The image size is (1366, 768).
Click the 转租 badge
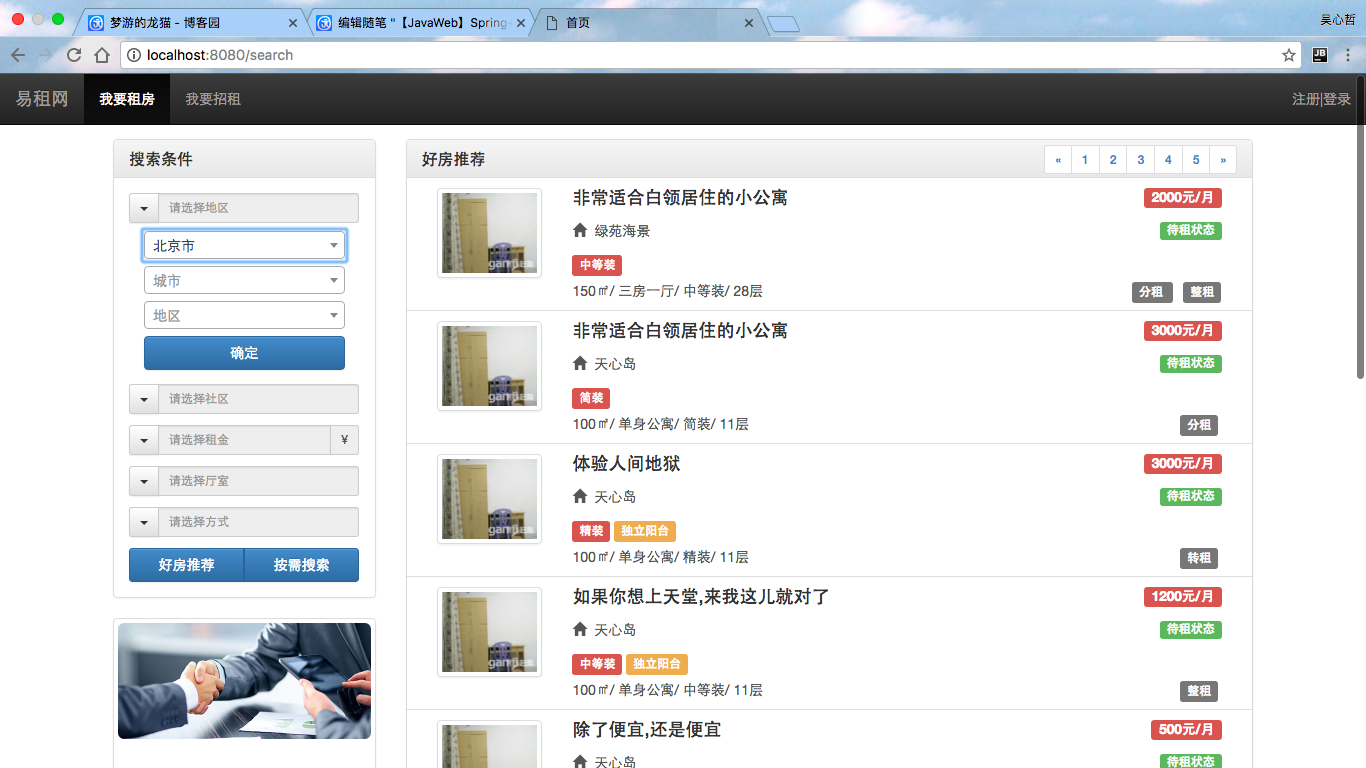[1199, 558]
